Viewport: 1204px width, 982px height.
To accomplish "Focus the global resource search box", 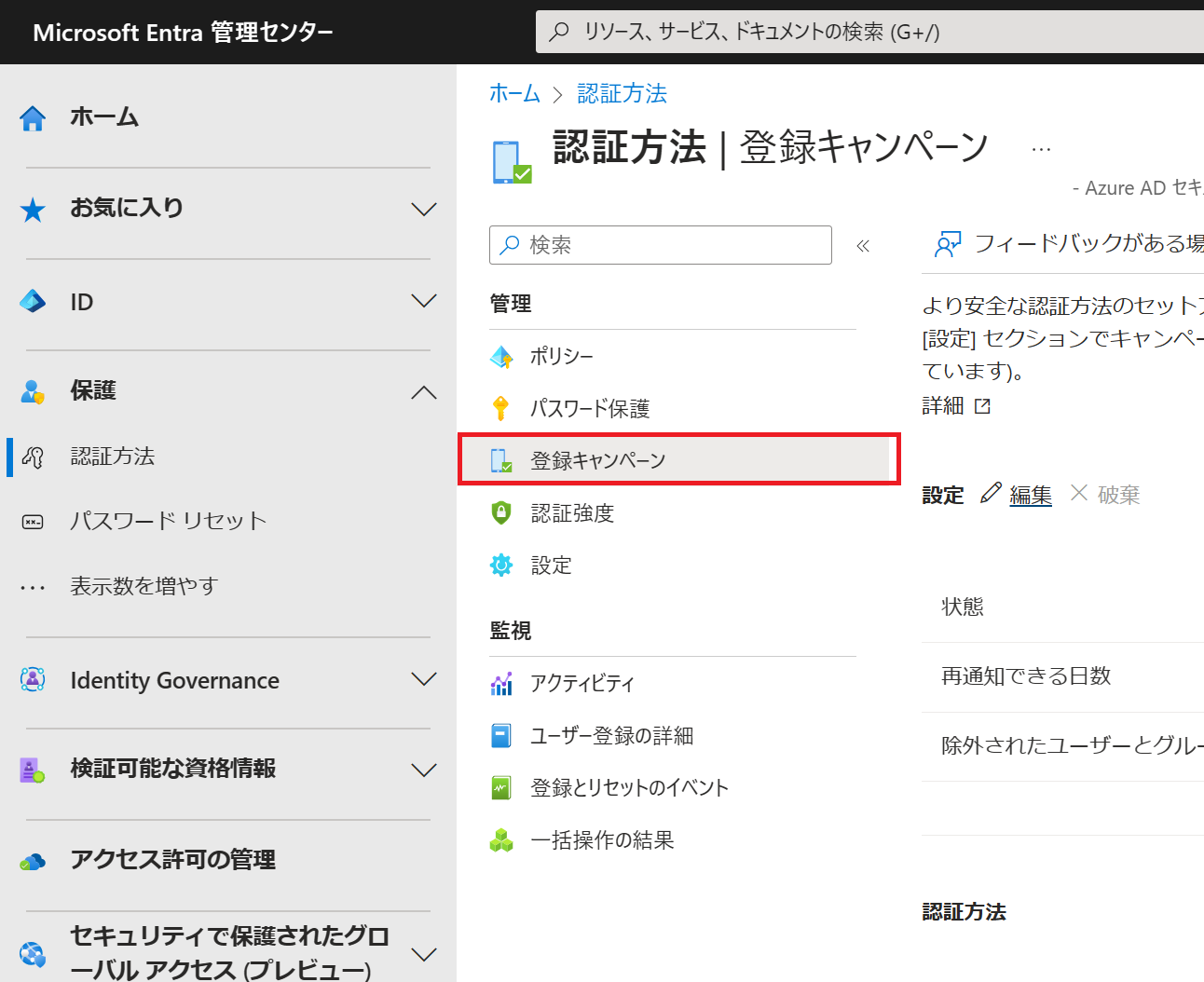I will coord(870,32).
